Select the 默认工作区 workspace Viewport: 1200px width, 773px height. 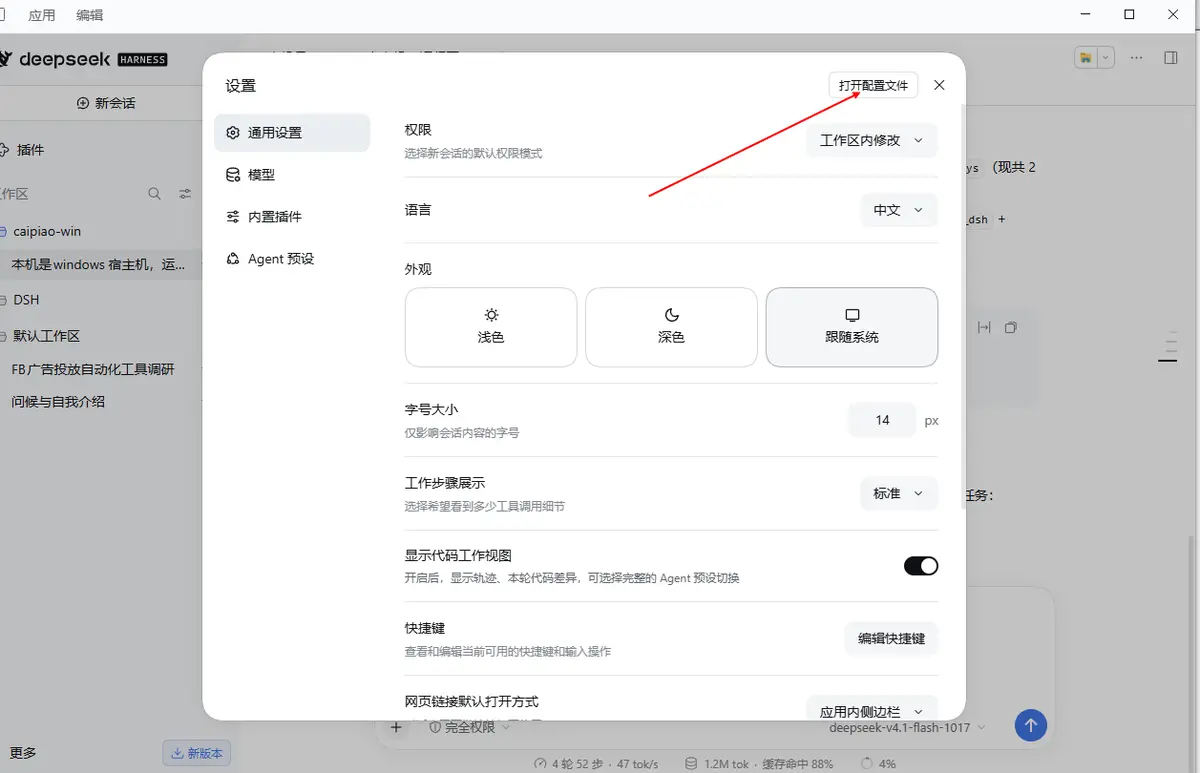[x=46, y=336]
